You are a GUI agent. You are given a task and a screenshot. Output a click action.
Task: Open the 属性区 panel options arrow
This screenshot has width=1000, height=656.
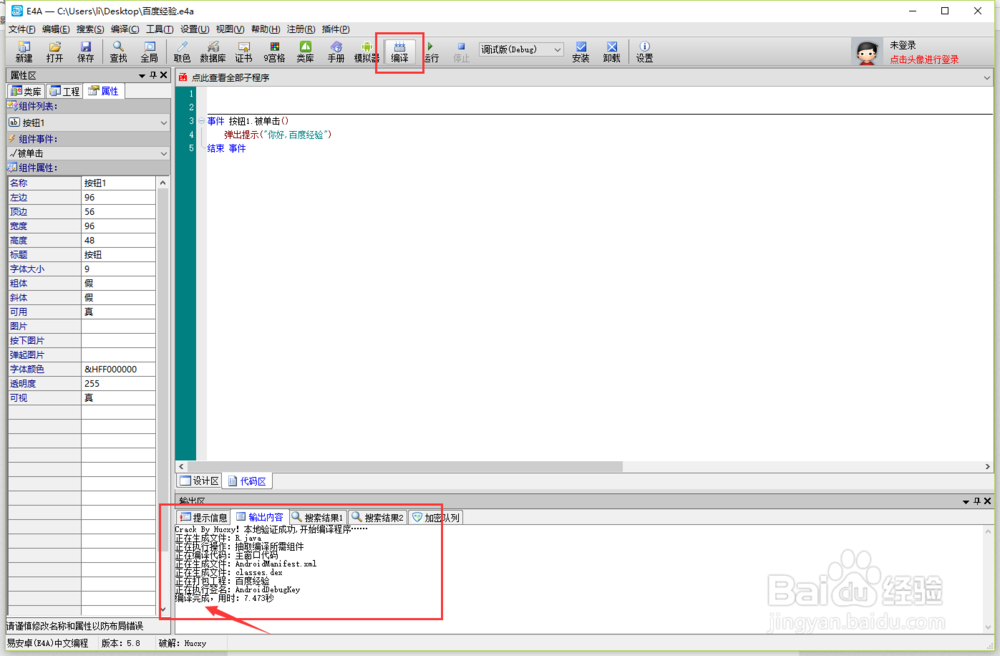pos(142,75)
